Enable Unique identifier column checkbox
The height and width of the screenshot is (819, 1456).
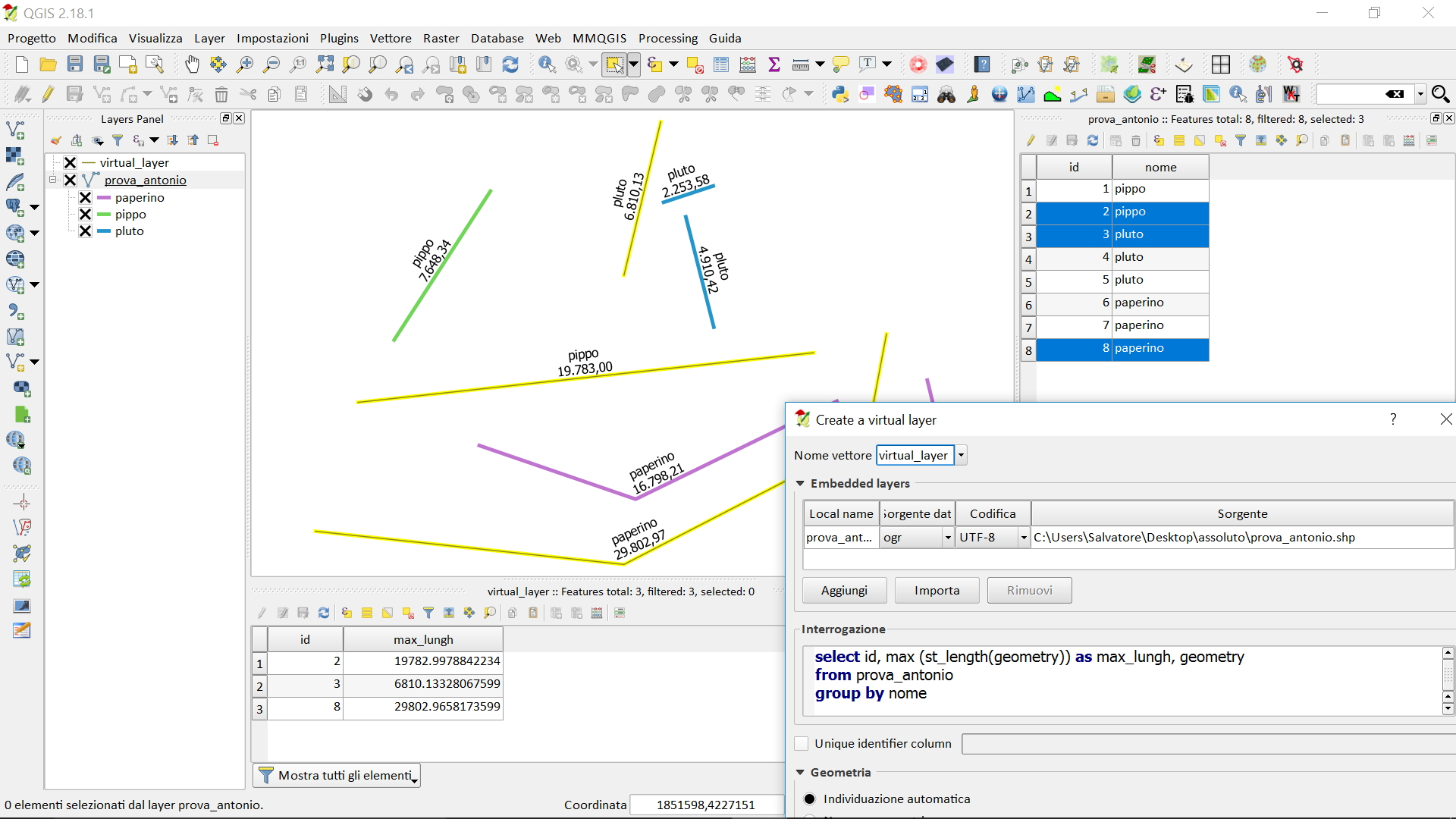(x=802, y=743)
